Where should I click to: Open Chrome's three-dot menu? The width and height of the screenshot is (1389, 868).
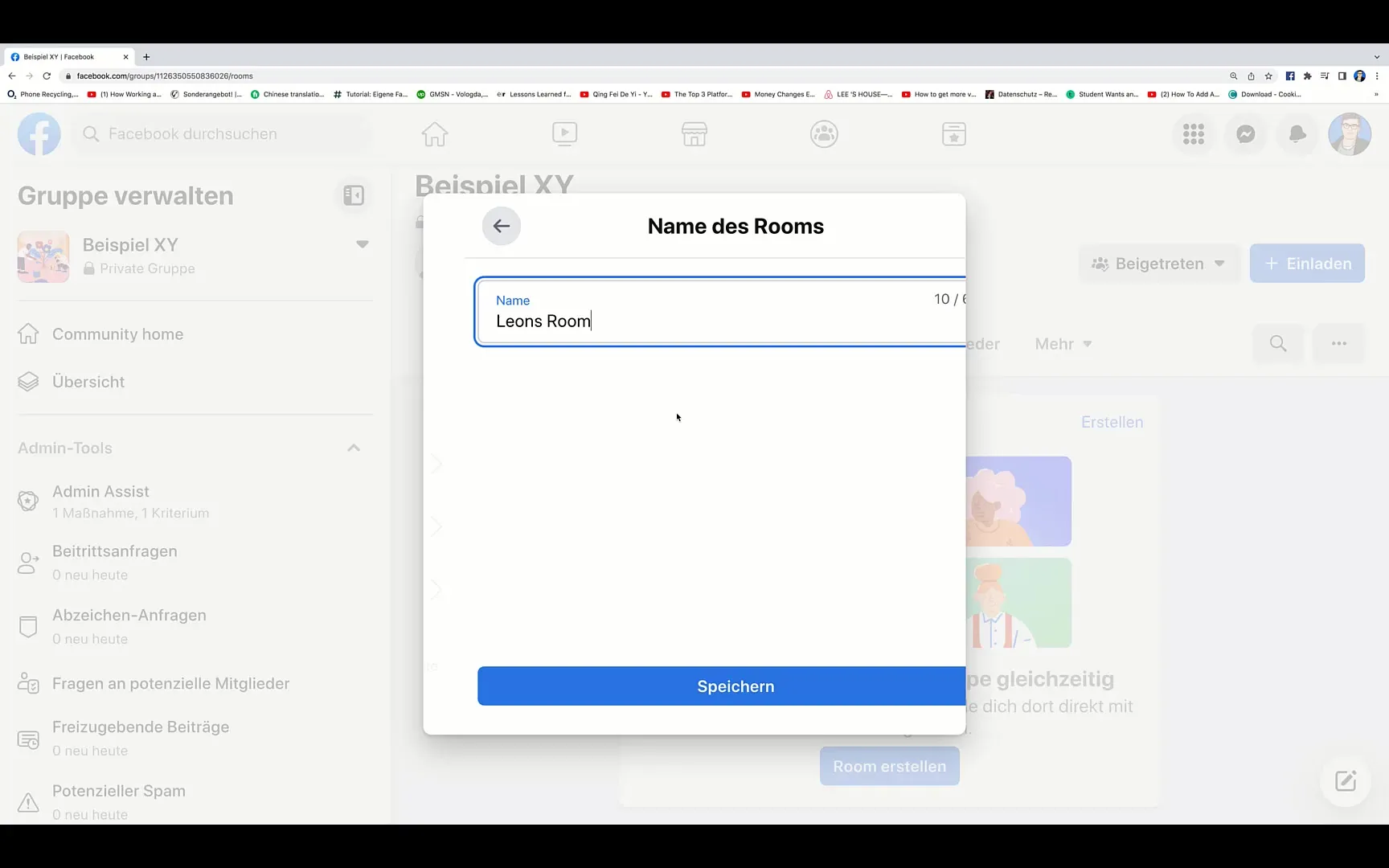1377,76
